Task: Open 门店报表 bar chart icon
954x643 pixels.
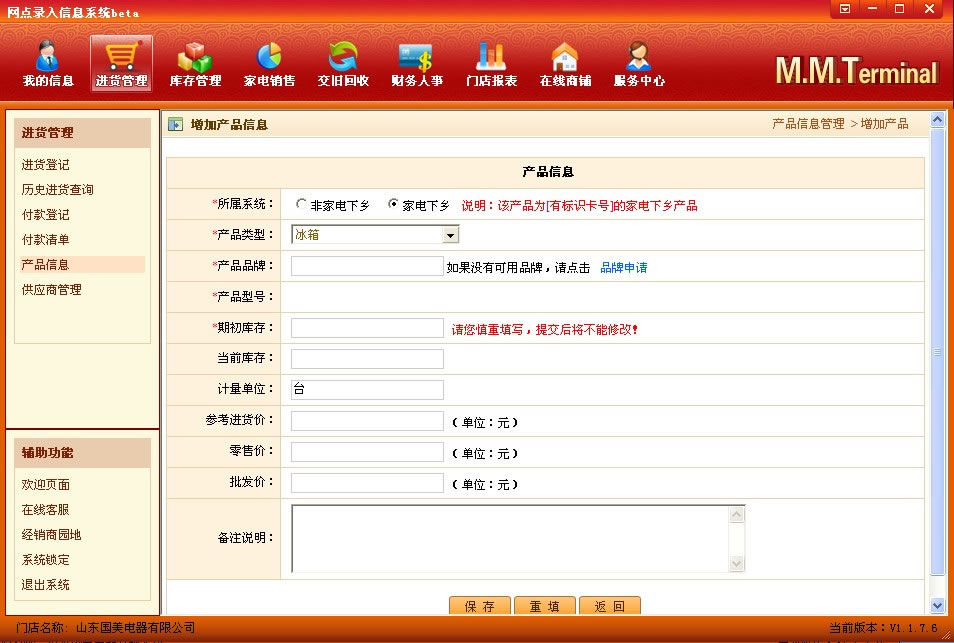Action: click(x=491, y=63)
